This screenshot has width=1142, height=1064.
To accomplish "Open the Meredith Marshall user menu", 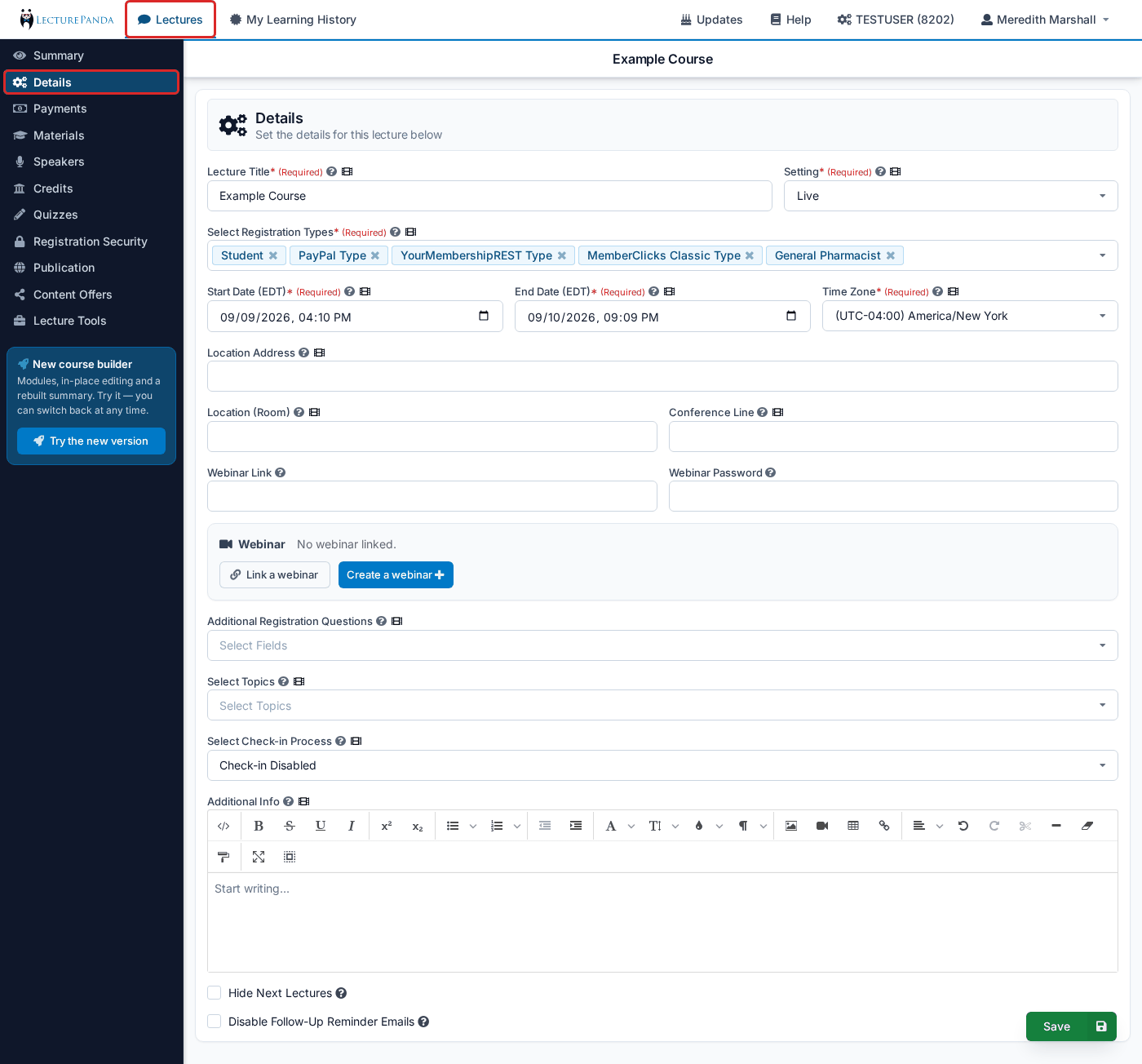I will pos(1045,20).
